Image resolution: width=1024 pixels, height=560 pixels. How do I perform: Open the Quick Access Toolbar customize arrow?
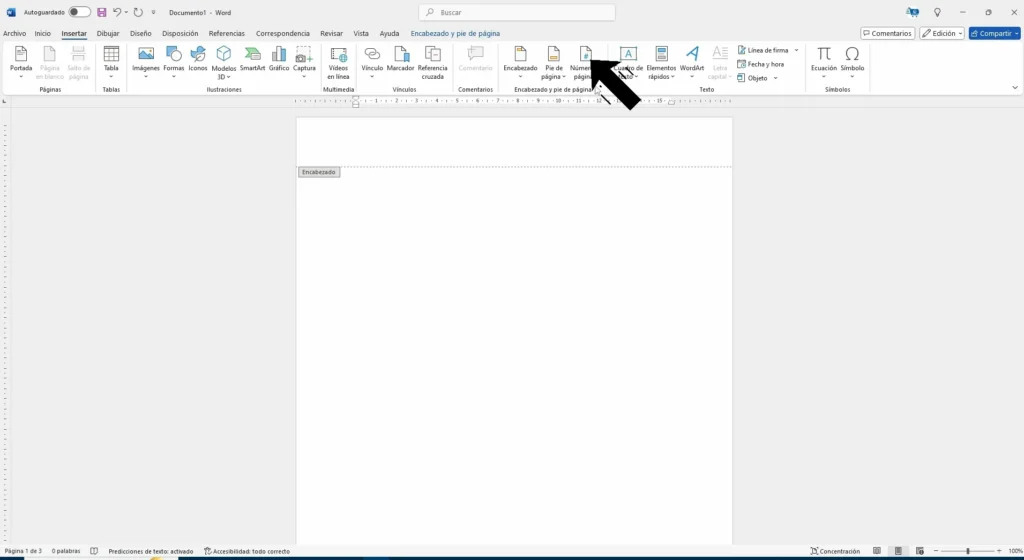153,12
